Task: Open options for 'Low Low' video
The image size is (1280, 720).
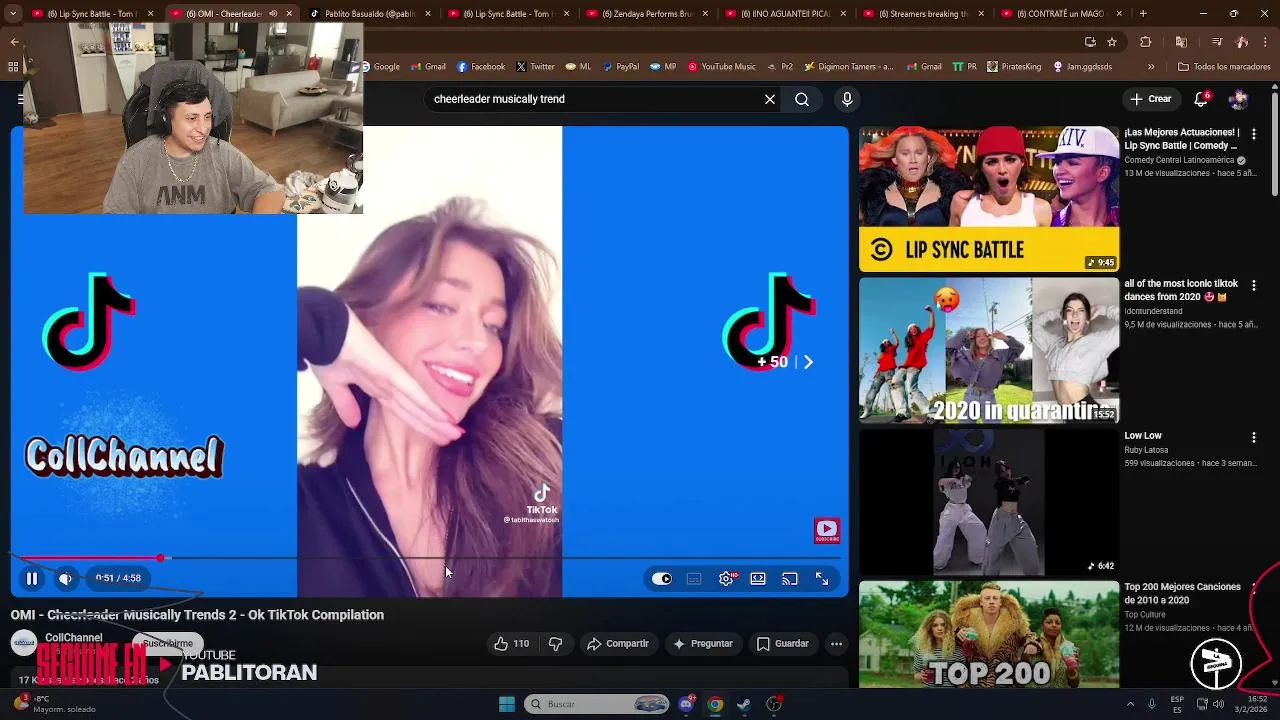Action: [x=1253, y=437]
